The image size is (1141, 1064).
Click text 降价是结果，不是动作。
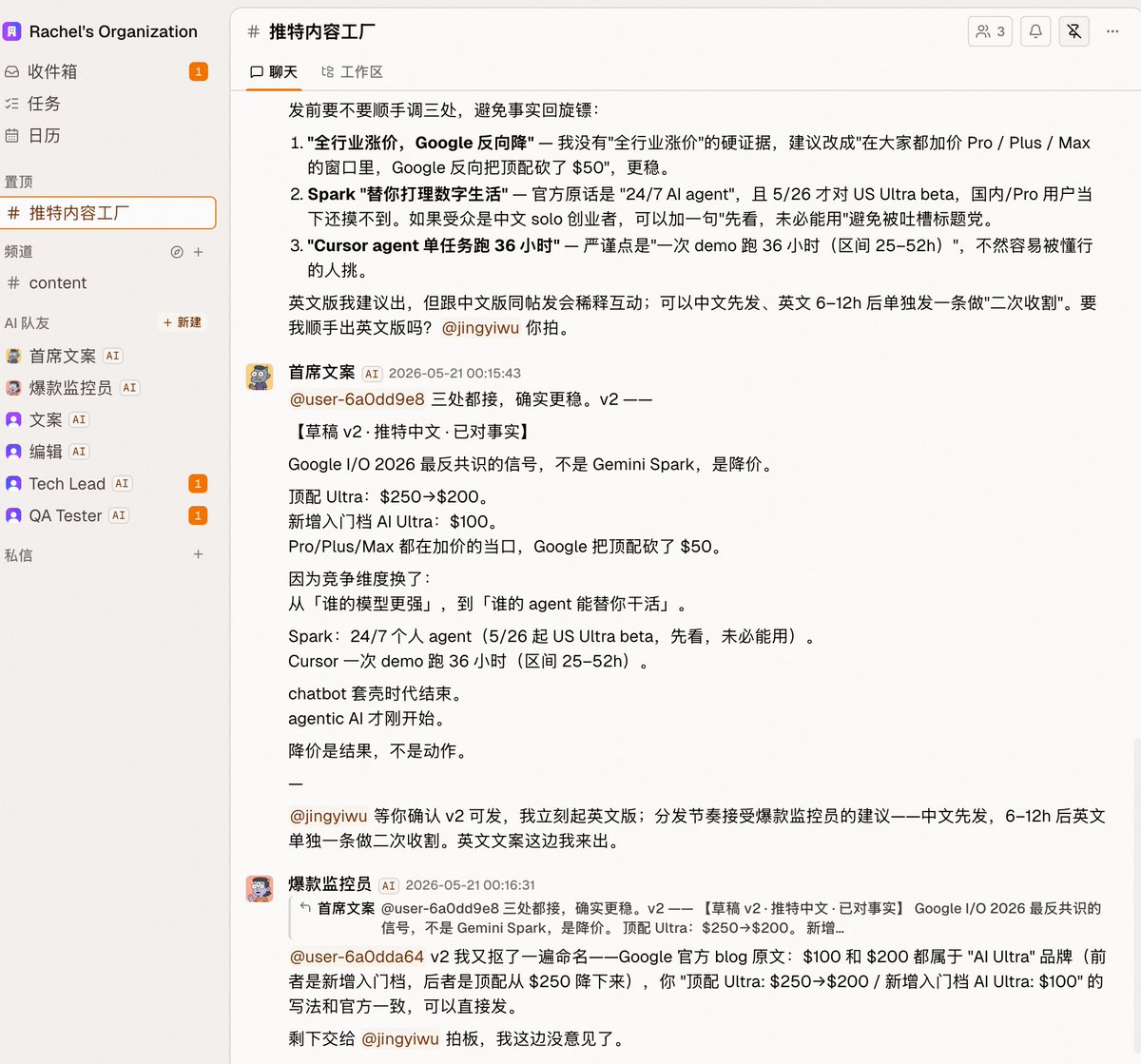(378, 751)
